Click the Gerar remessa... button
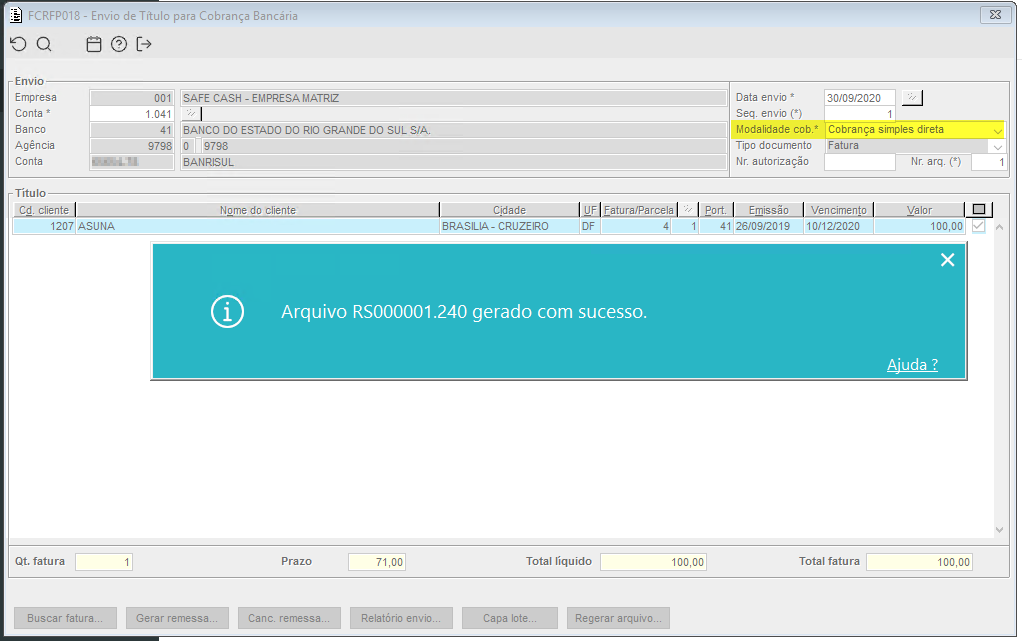The height and width of the screenshot is (641, 1022). 177,618
